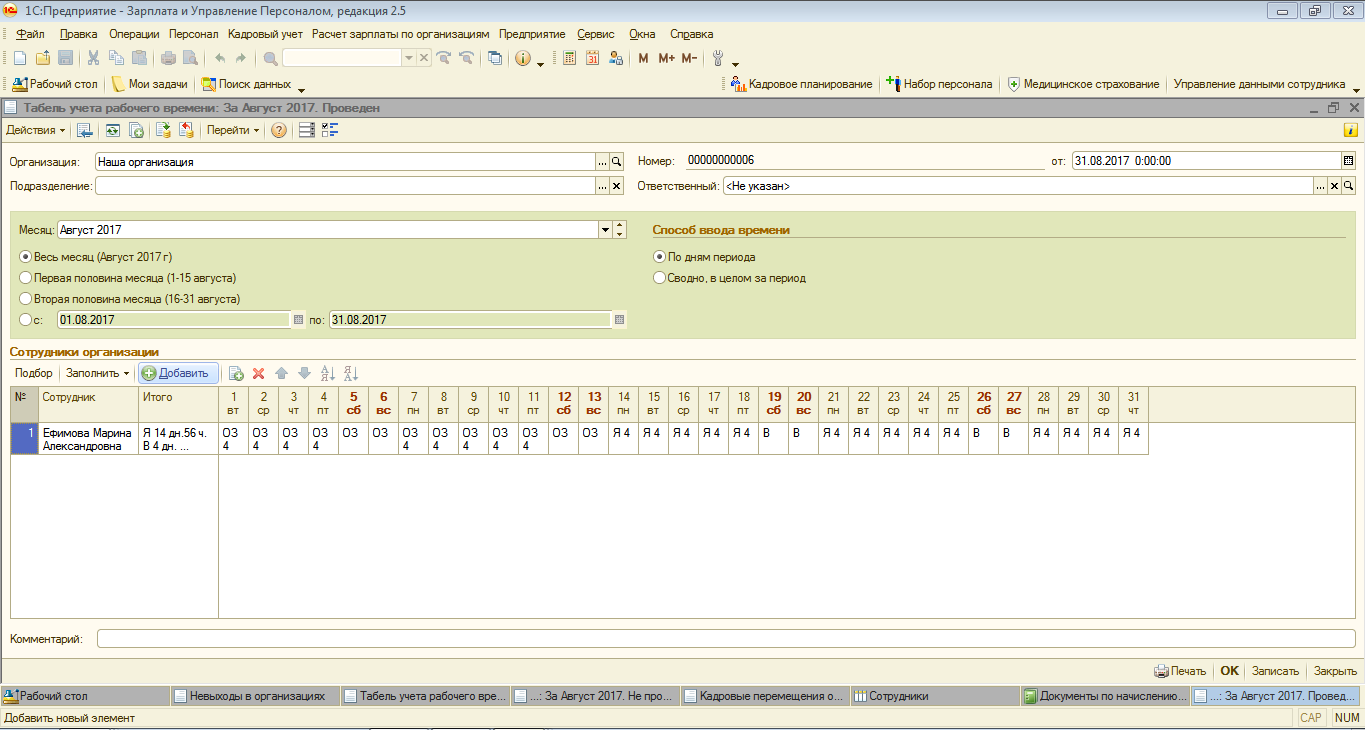
Task: Choose 'Сводно, в целом за период' option
Action: (659, 278)
